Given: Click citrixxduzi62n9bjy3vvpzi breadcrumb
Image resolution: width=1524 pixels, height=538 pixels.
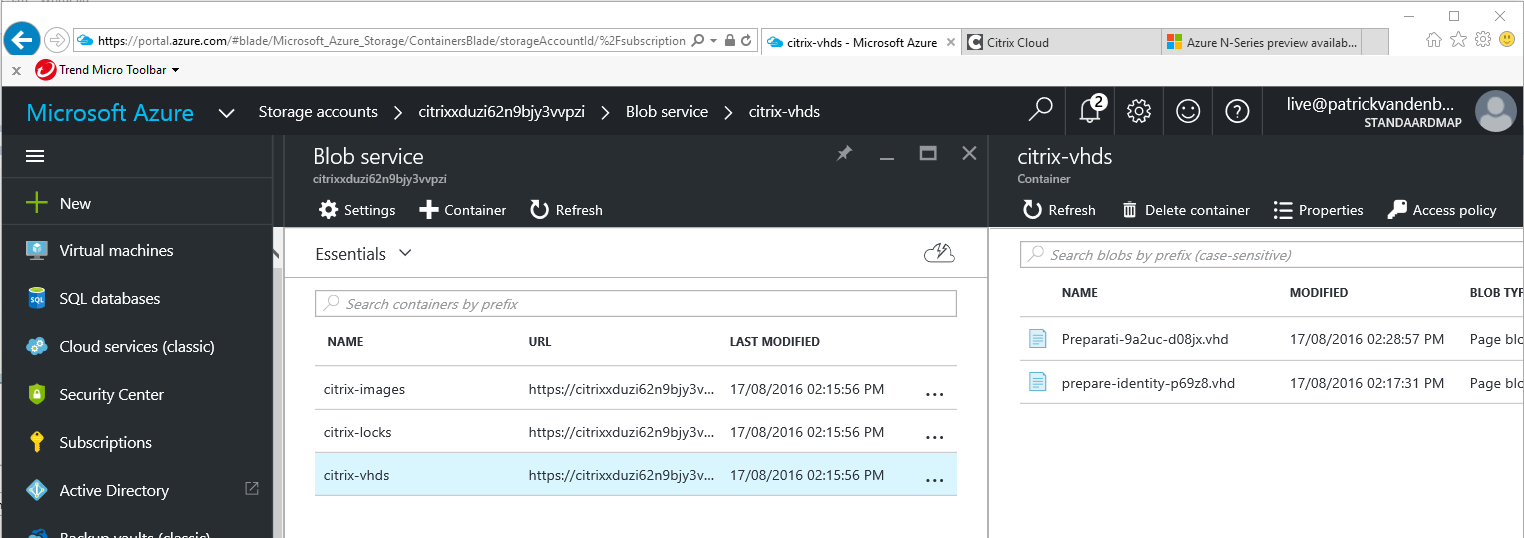Looking at the screenshot, I should 502,112.
